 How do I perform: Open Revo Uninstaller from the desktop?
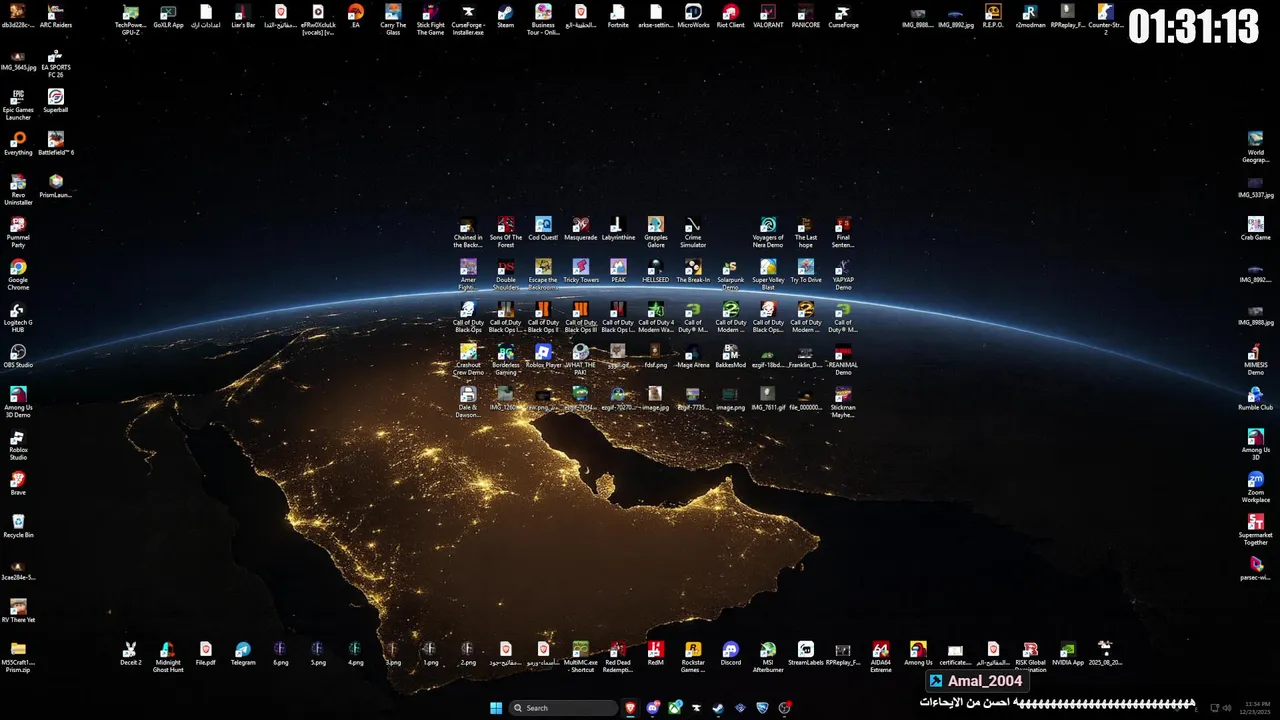(18, 189)
